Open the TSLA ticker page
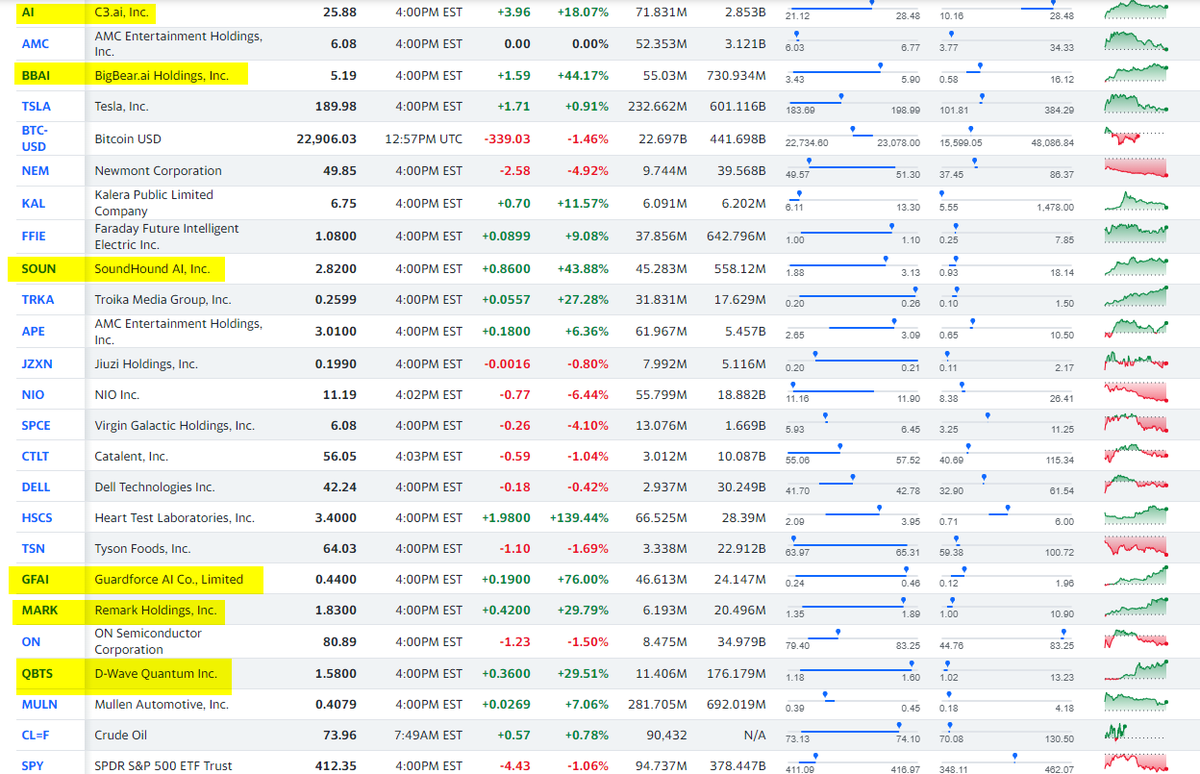The height and width of the screenshot is (774, 1200). click(34, 107)
